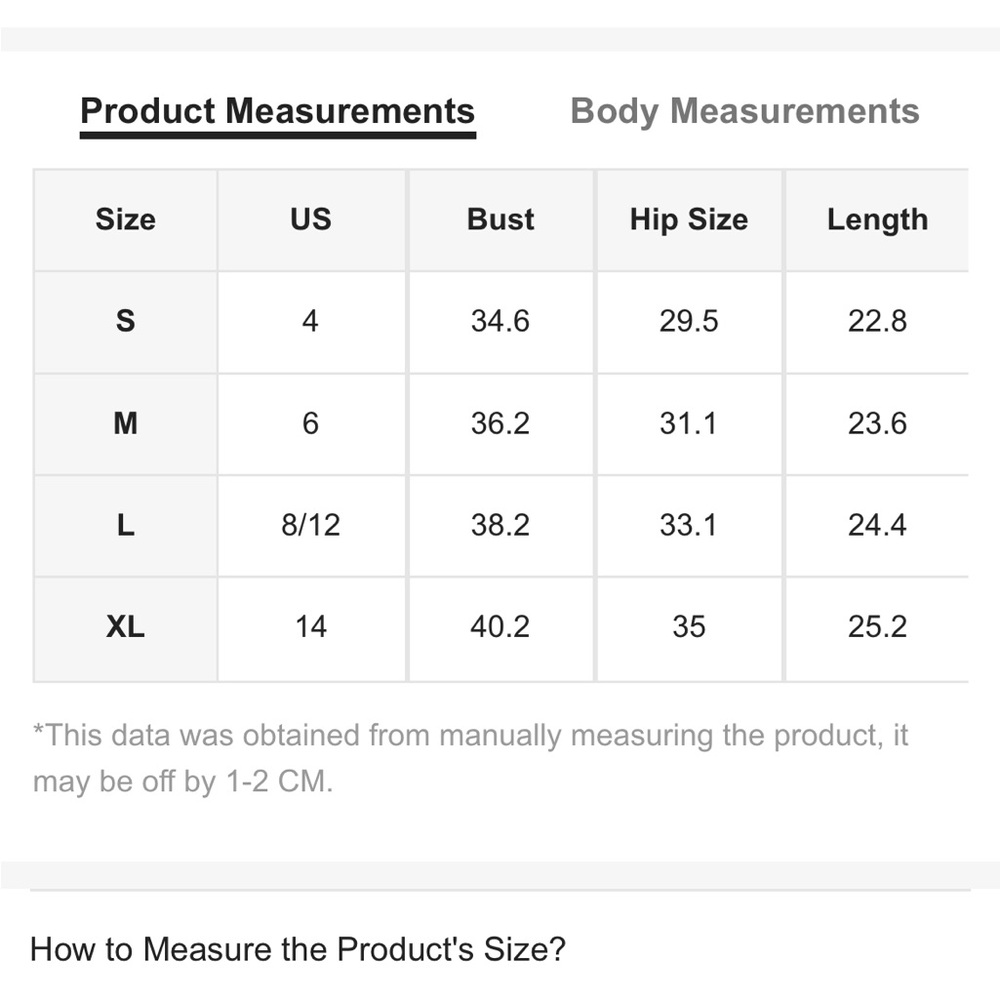Click the Bust column header
This screenshot has width=1000, height=1000.
click(x=500, y=220)
